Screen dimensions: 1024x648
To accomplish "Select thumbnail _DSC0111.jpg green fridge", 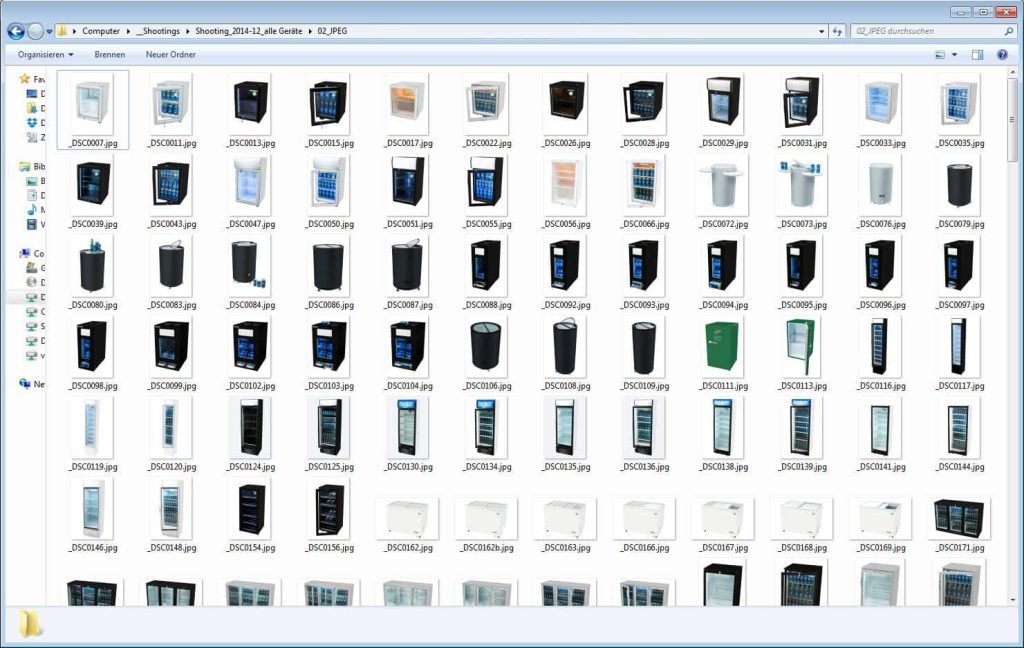I will tap(720, 346).
